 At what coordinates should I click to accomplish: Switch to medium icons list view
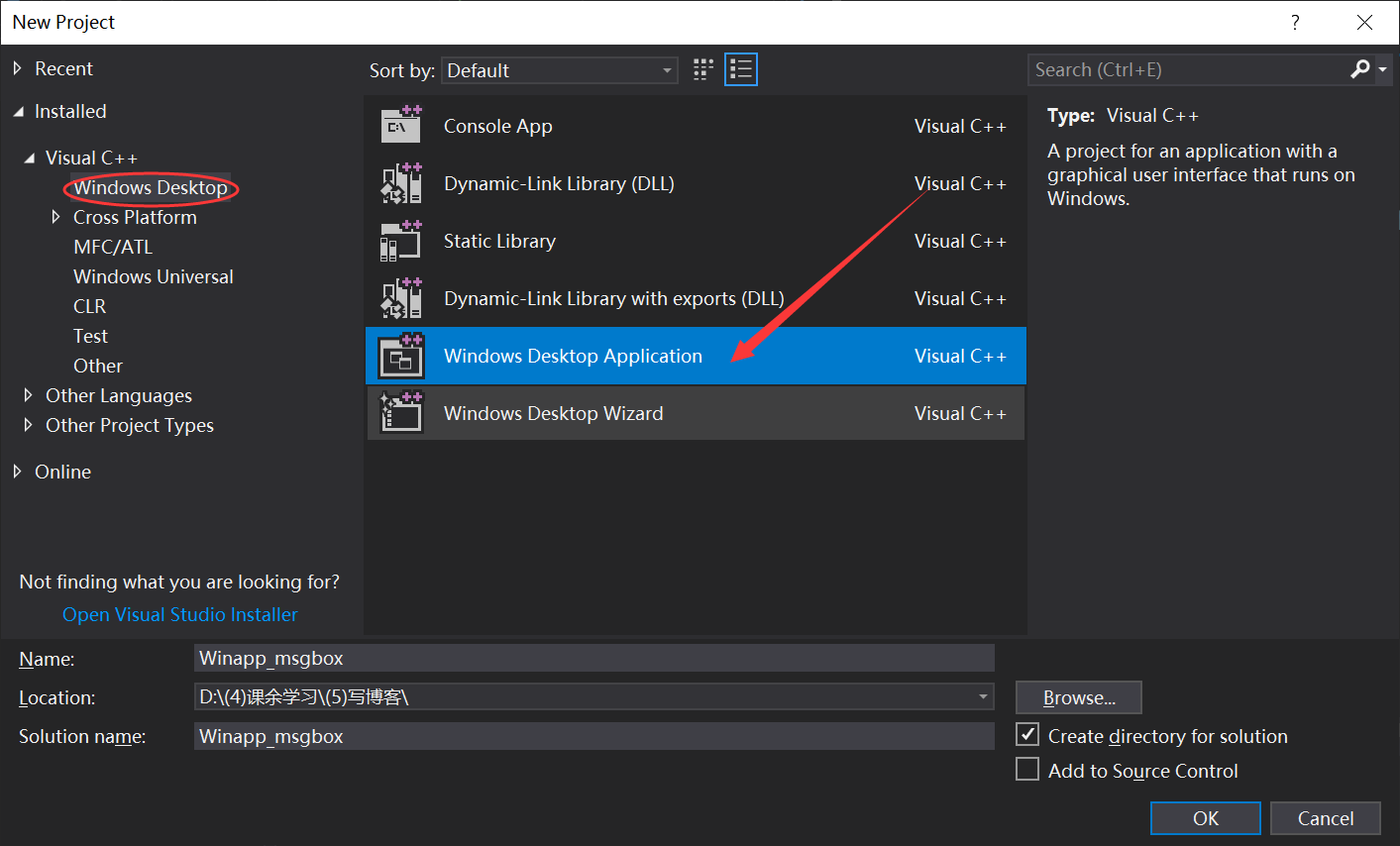tap(741, 69)
